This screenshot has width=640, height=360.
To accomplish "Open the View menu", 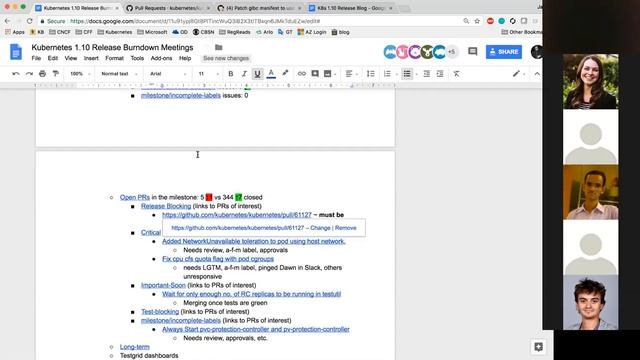I will click(x=71, y=58).
